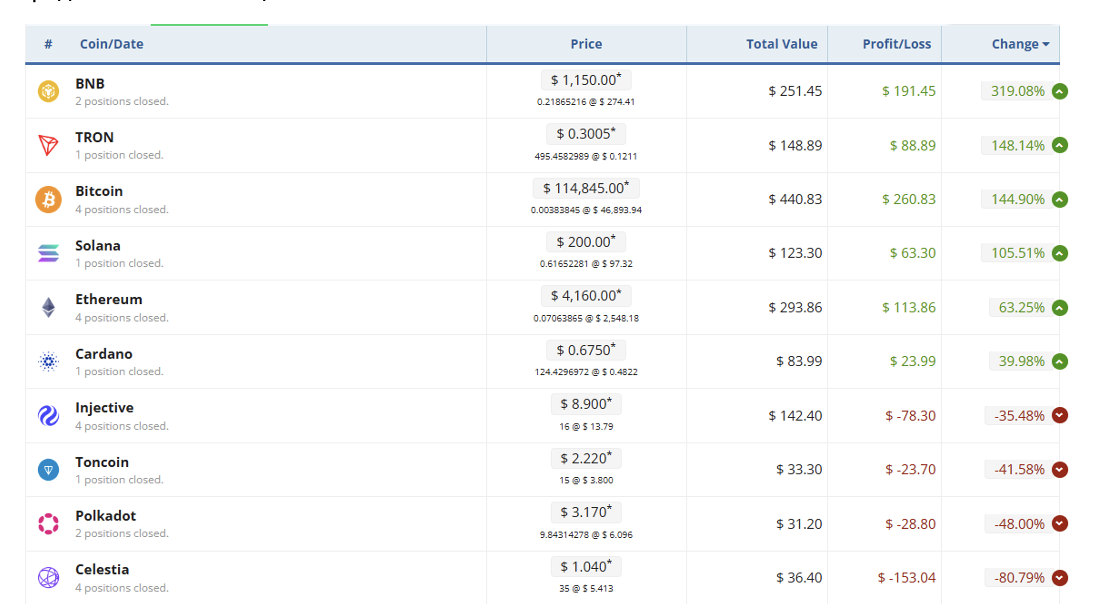Click the Injective red down arrow

(x=1060, y=416)
